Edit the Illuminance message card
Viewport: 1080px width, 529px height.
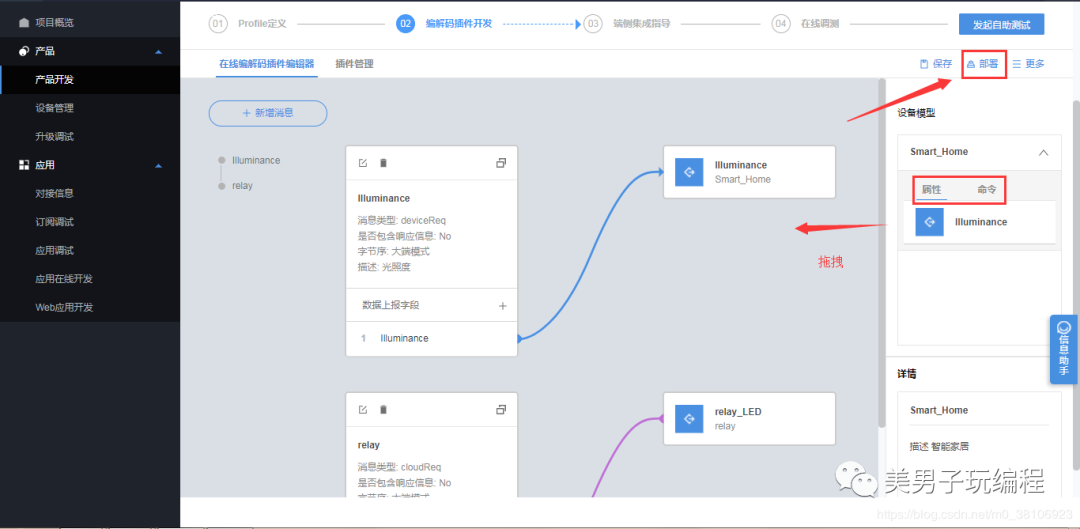pyautogui.click(x=363, y=163)
